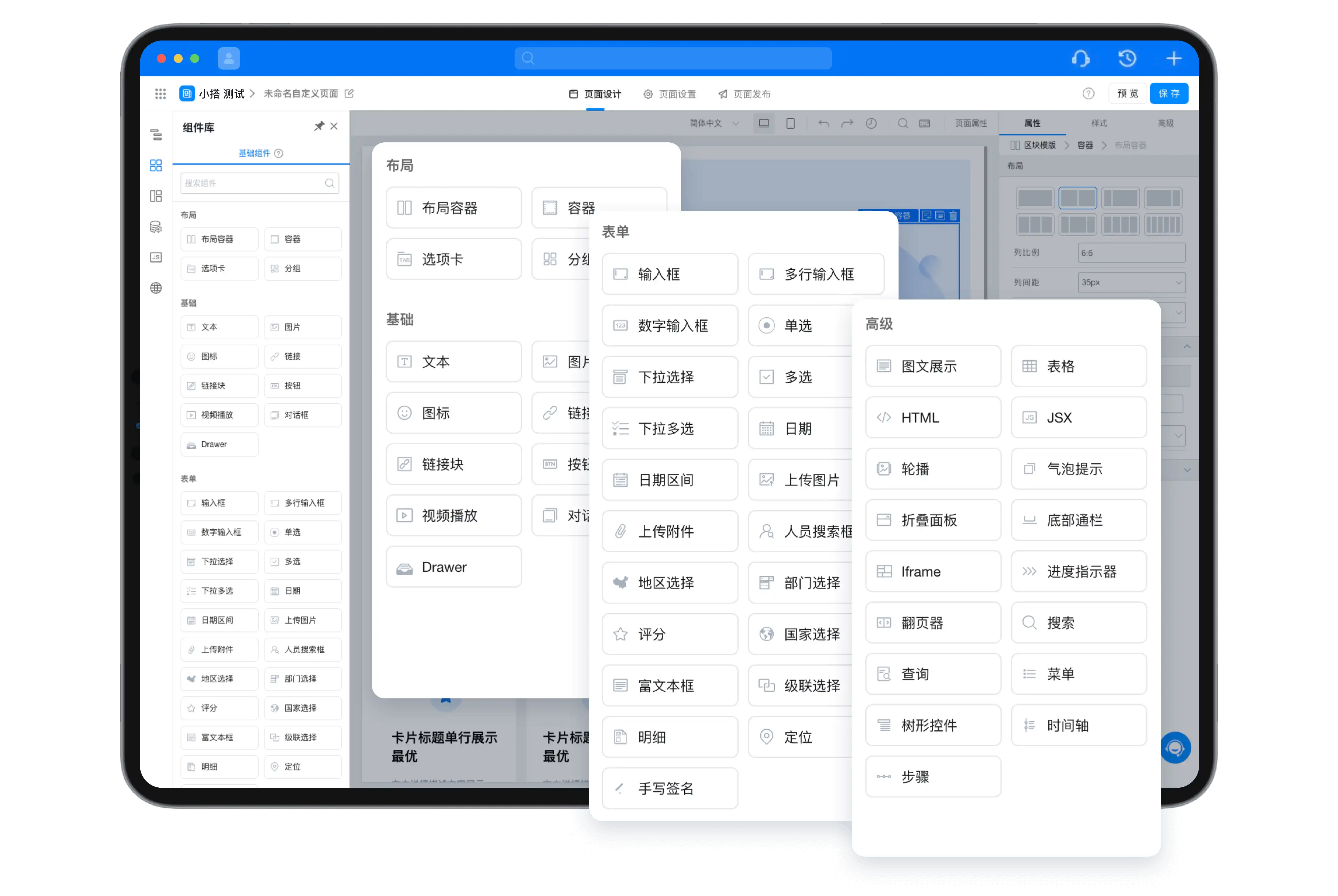
Task: Switch to the 样式 style tab
Action: point(1099,123)
